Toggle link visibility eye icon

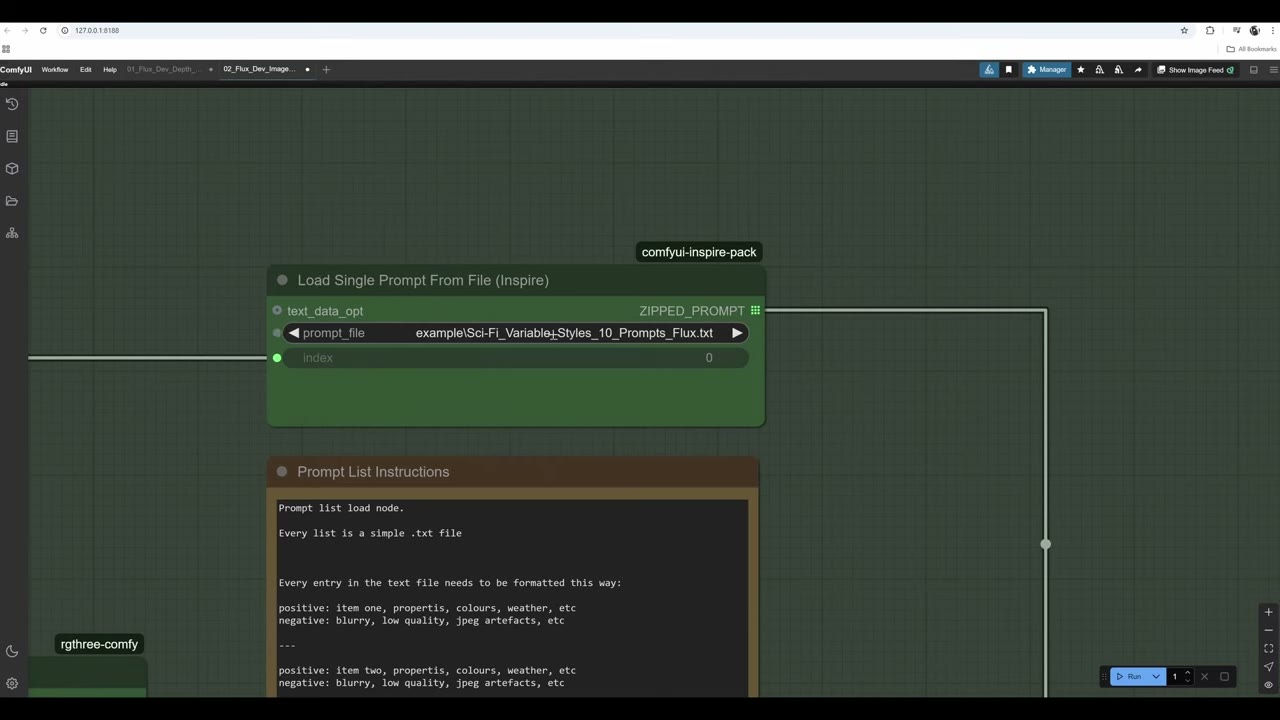coord(1268,685)
